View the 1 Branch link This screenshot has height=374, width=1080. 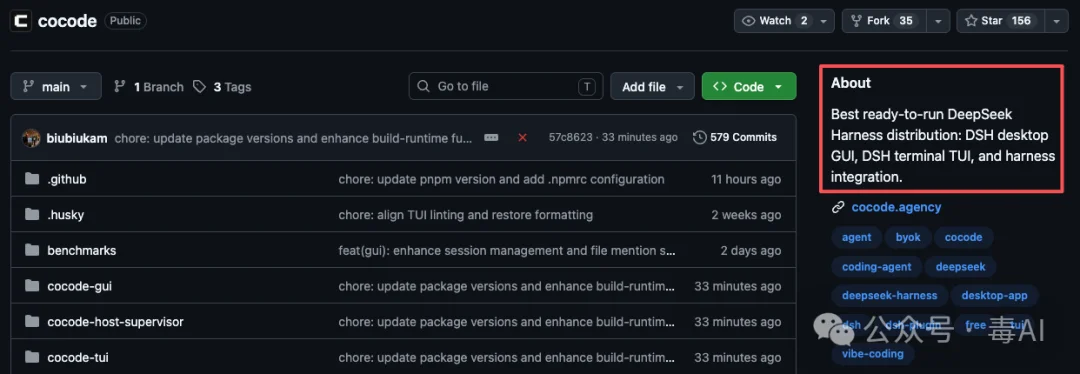pyautogui.click(x=149, y=87)
